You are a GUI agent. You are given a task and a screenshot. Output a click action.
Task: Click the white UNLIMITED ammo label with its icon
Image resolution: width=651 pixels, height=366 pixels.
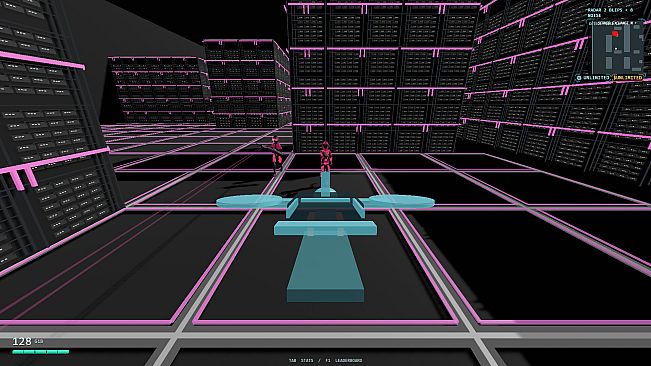[x=593, y=78]
